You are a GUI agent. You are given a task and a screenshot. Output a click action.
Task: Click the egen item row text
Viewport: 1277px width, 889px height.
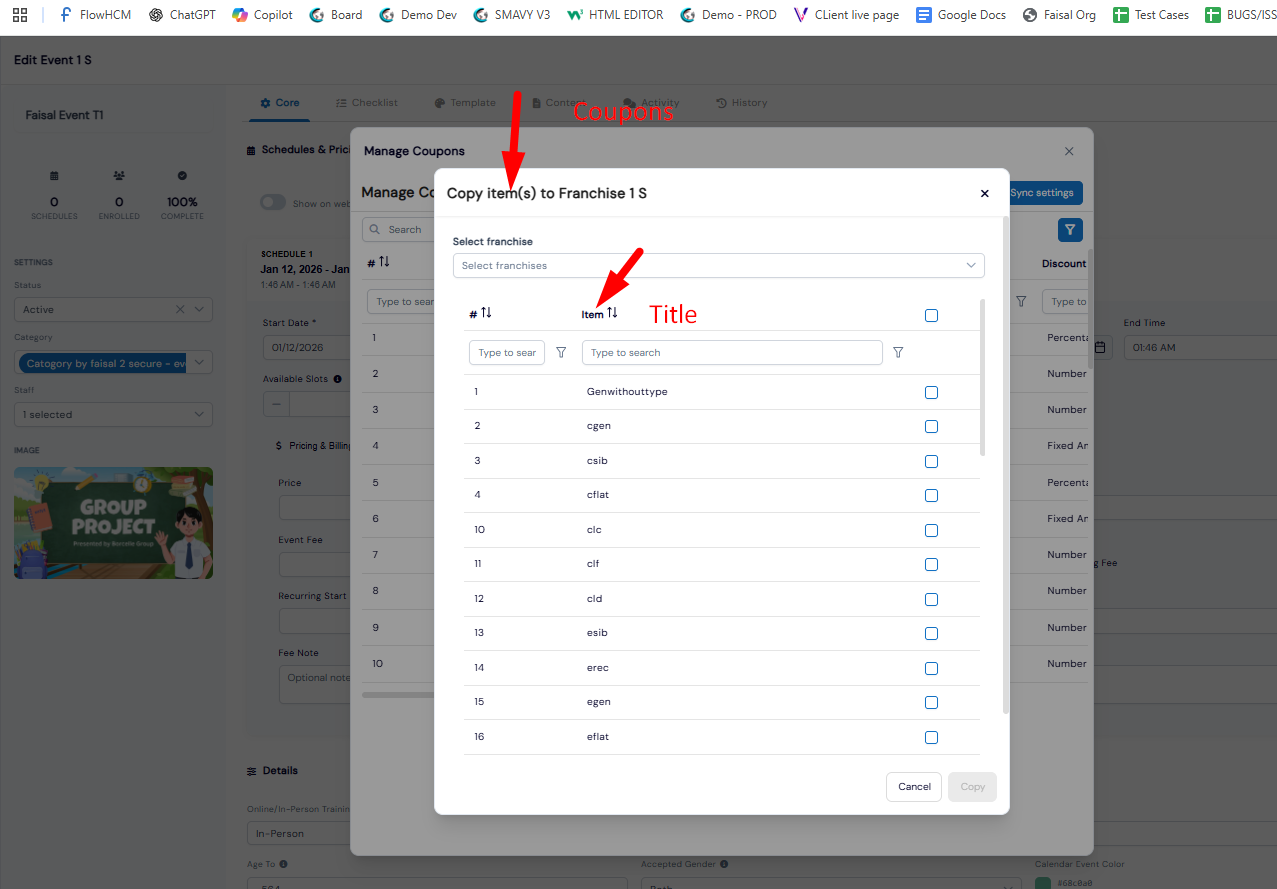click(598, 702)
